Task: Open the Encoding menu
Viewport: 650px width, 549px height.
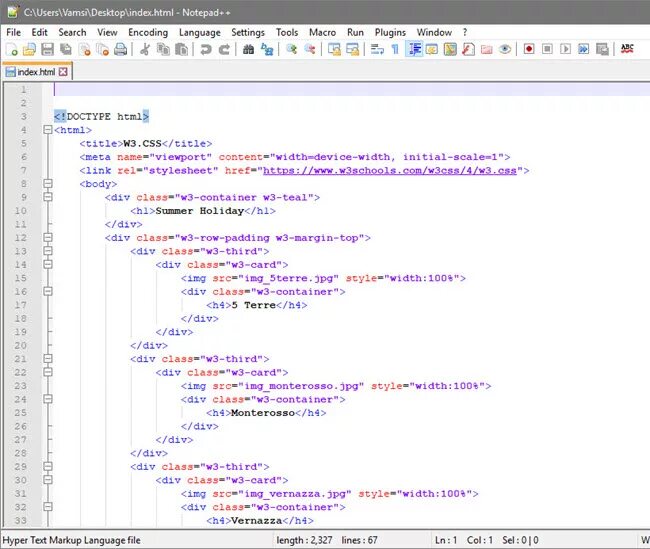Action: click(x=148, y=32)
